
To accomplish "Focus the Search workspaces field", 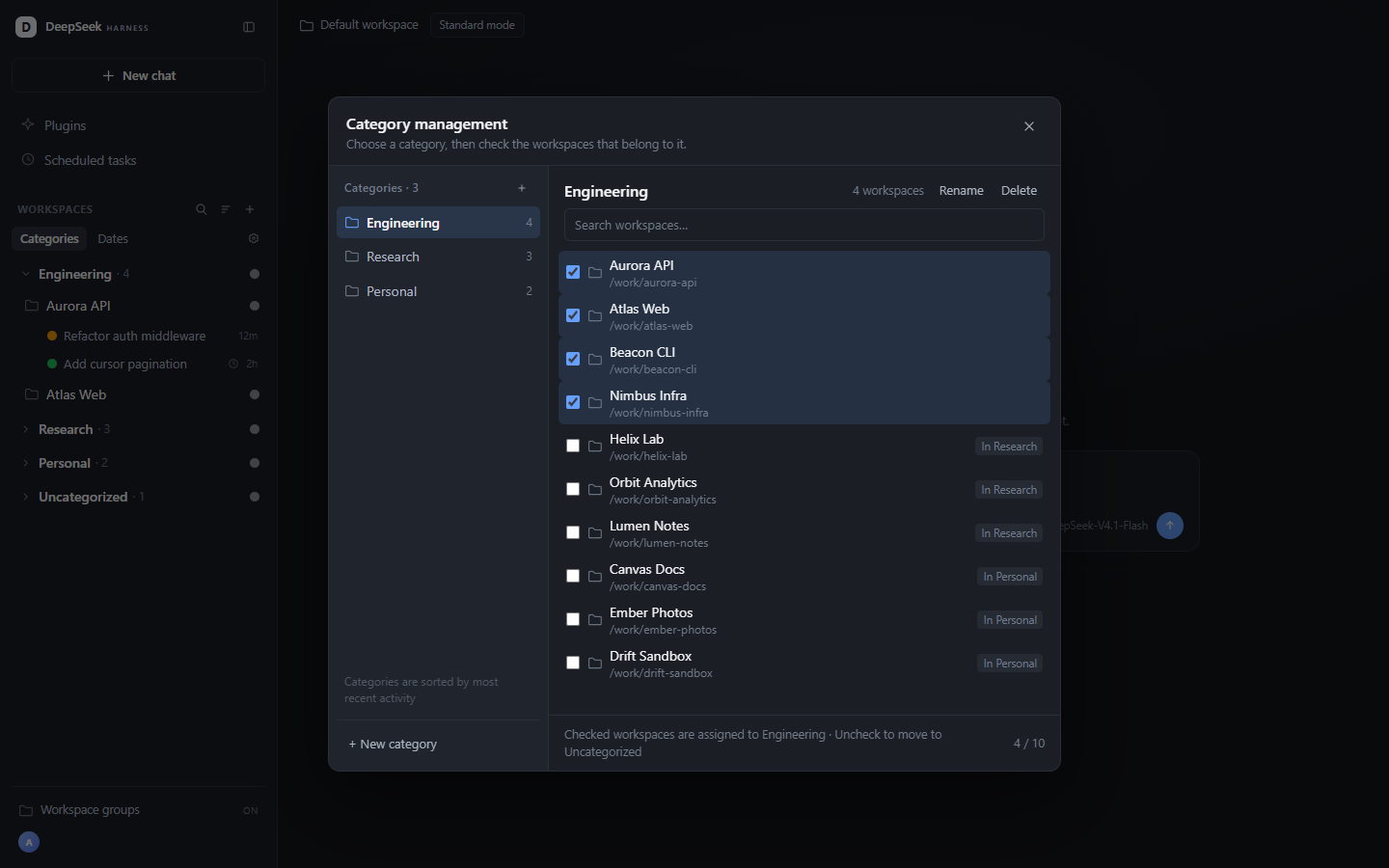I will tap(804, 225).
